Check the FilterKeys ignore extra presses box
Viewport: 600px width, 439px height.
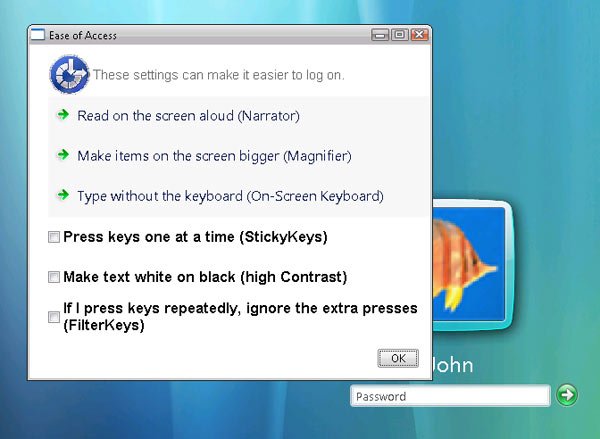(54, 317)
